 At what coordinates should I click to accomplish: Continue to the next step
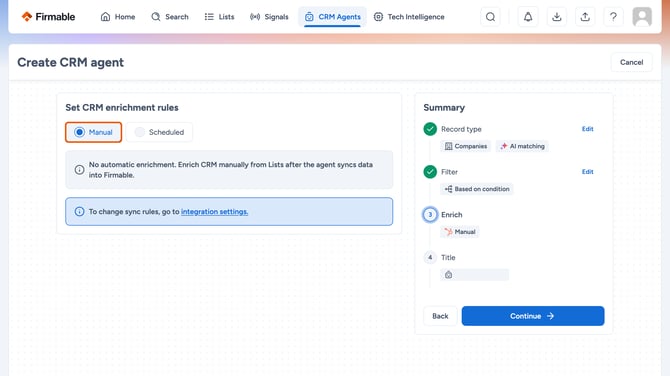click(x=533, y=316)
